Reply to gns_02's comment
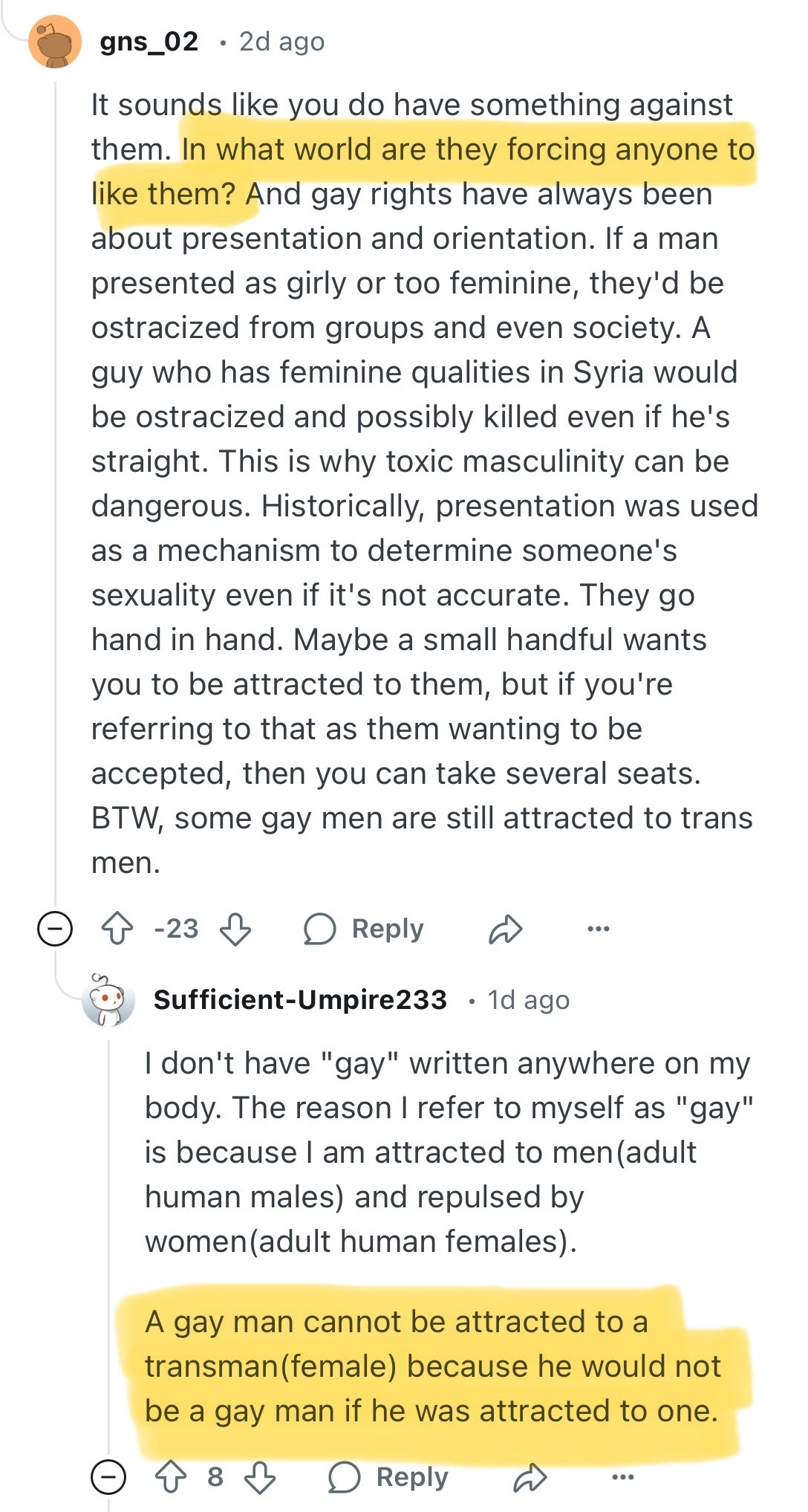808x1512 pixels. (364, 929)
